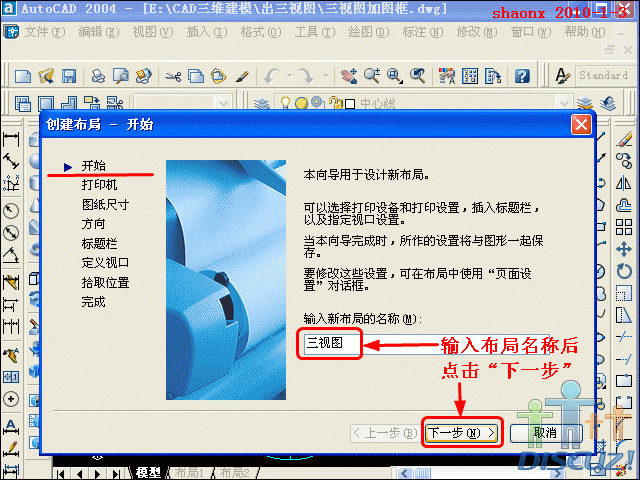Select the Array tool icon
The width and height of the screenshot is (640, 480).
624,227
